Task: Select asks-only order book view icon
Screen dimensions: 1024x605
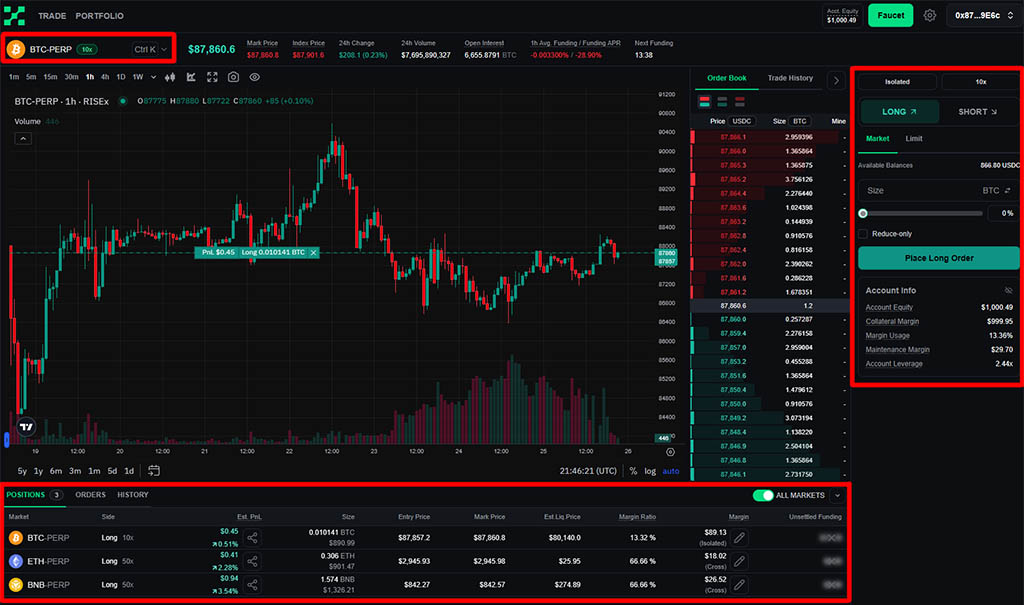Action: click(738, 101)
